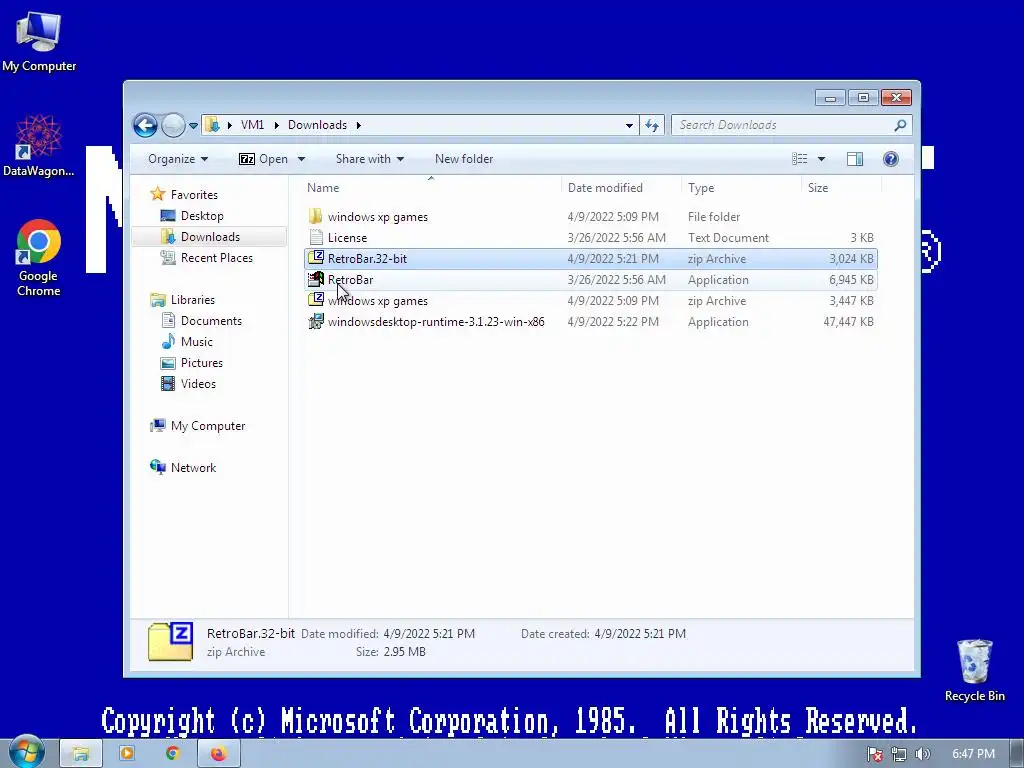
Task: Select Libraries in the navigation pane
Action: pos(192,300)
